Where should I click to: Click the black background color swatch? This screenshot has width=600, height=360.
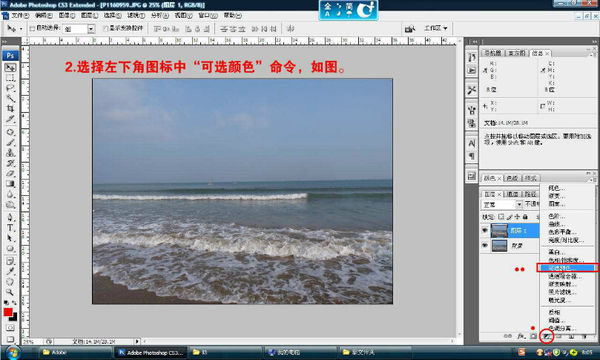tap(14, 318)
